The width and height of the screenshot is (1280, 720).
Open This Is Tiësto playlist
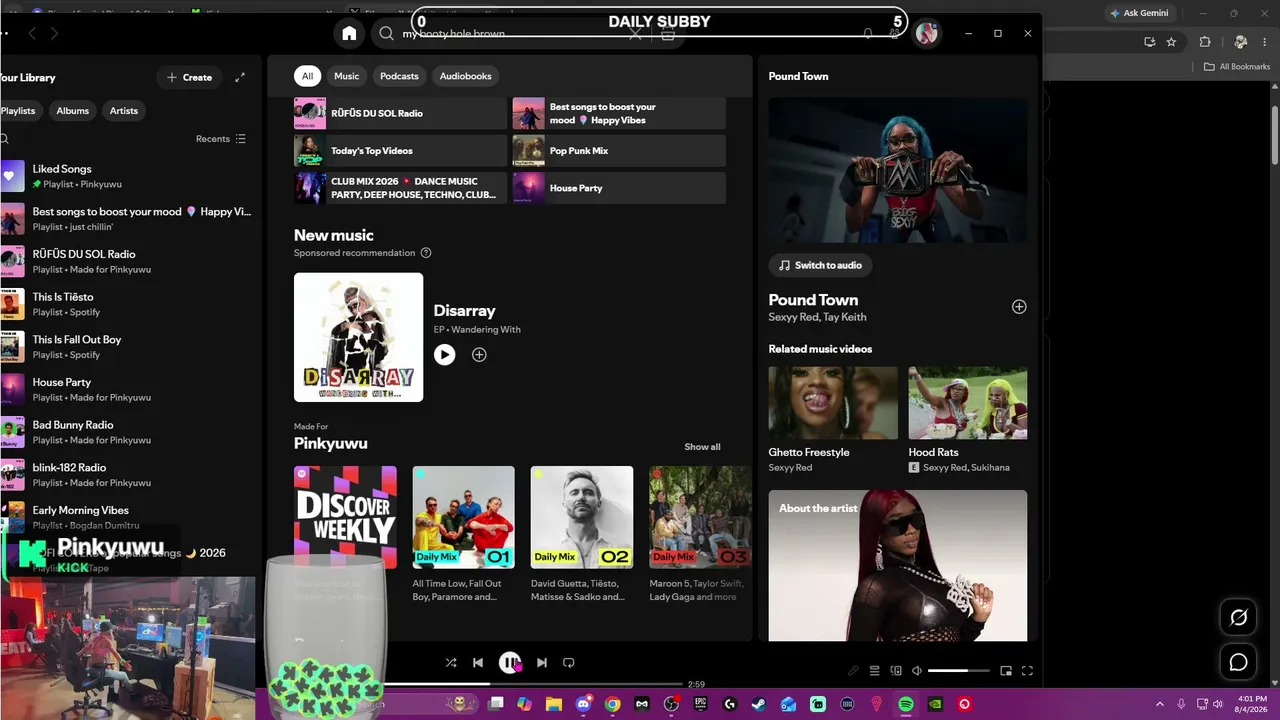(128, 304)
